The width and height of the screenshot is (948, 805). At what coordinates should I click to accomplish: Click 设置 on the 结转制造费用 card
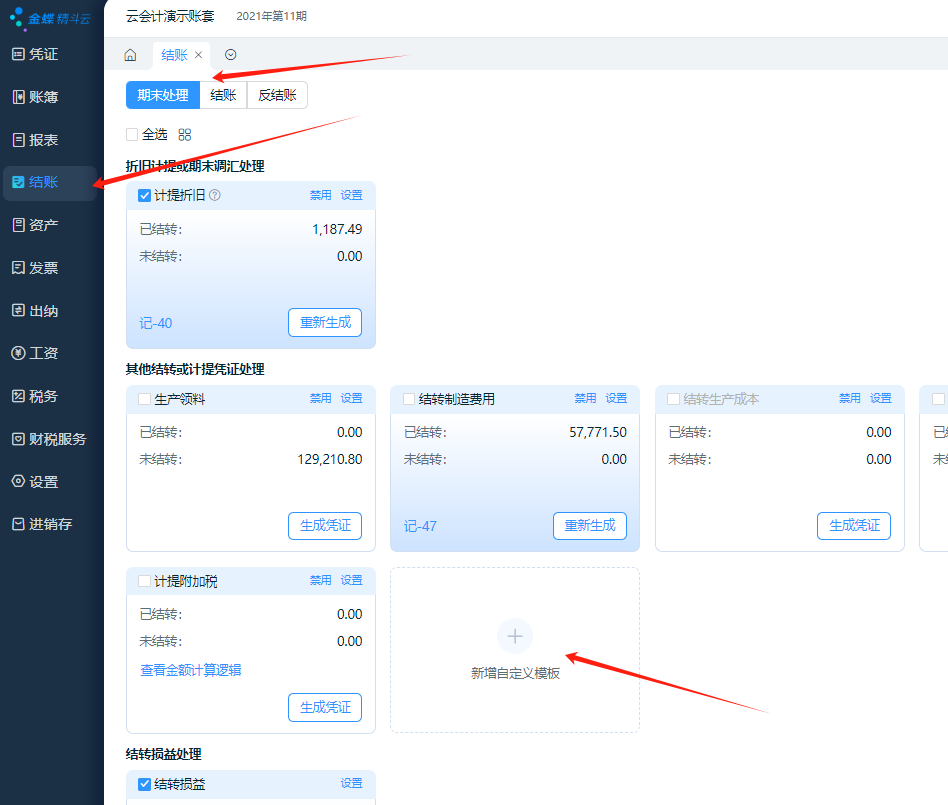616,398
